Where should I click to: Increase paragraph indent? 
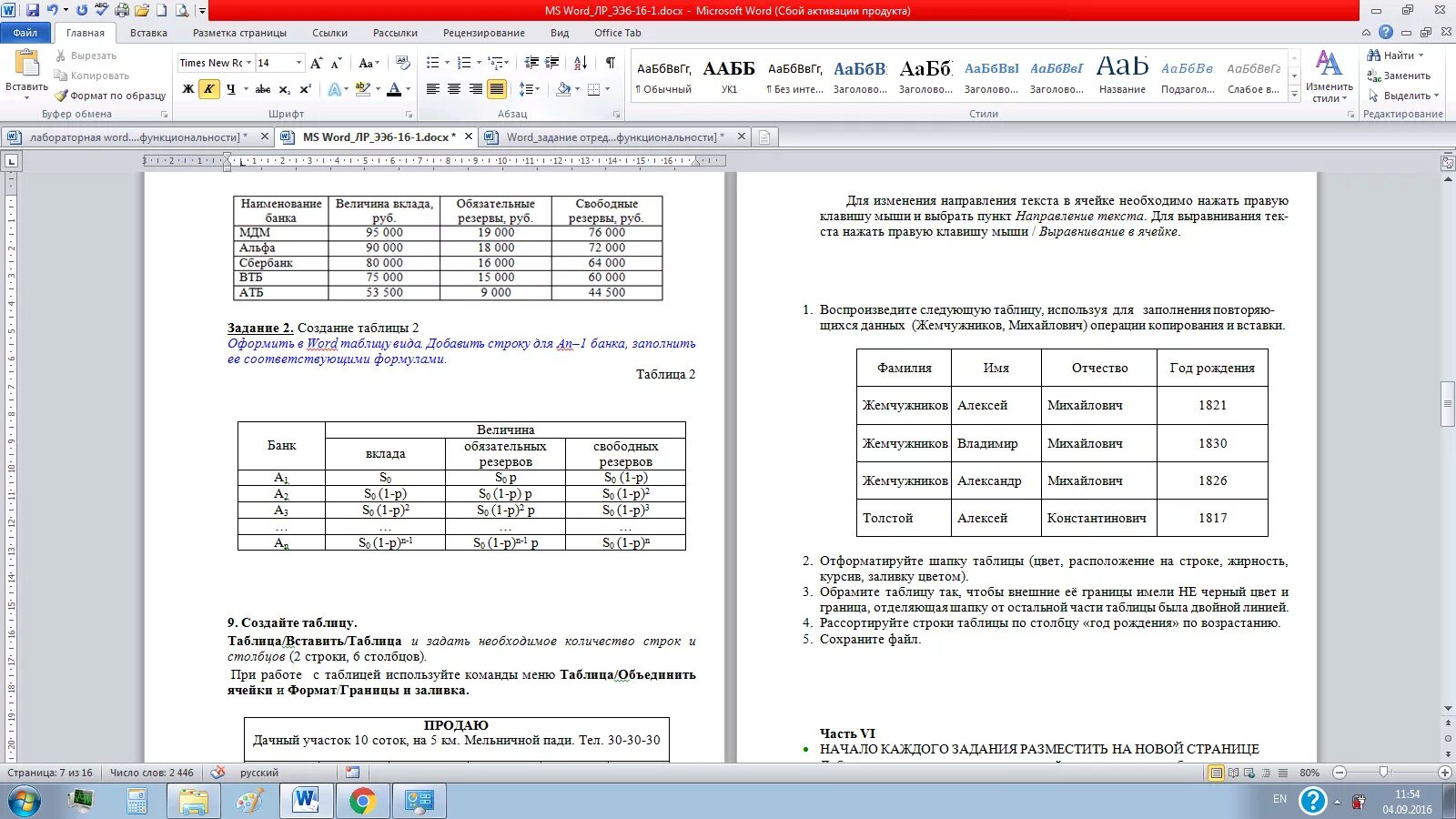click(x=552, y=63)
